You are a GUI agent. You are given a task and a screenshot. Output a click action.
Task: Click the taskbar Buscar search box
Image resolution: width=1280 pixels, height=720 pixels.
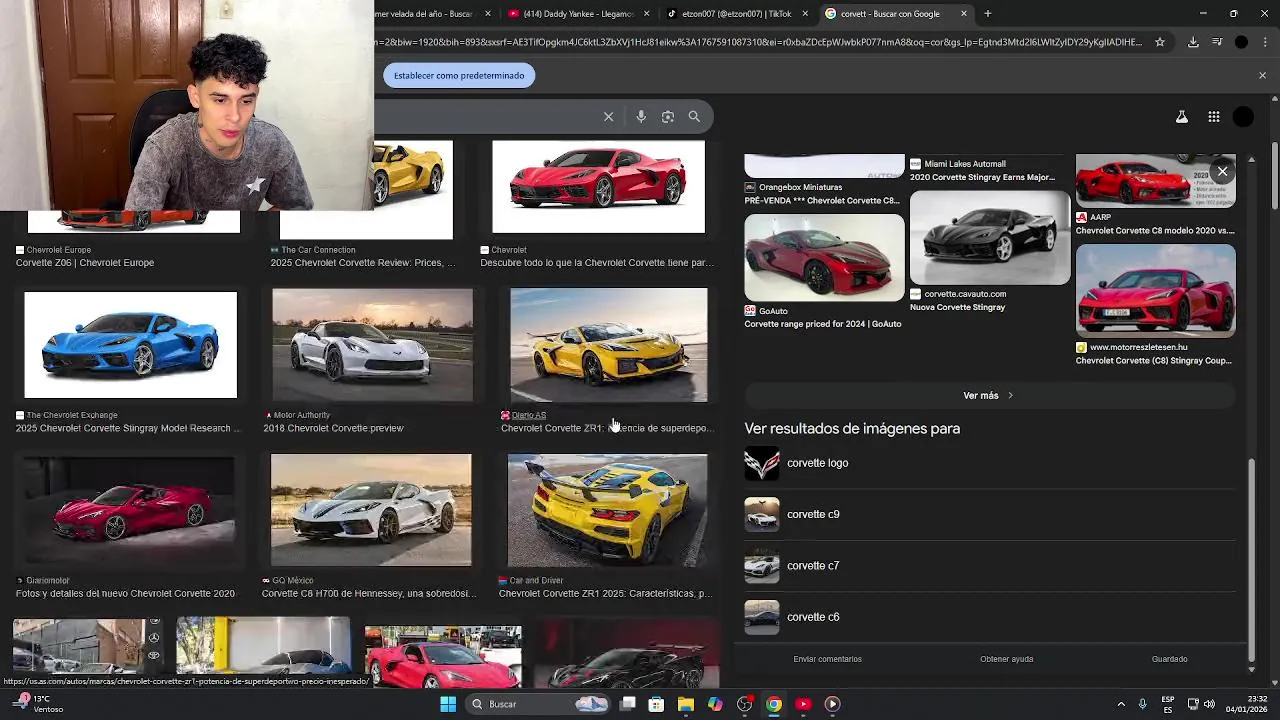click(x=539, y=704)
